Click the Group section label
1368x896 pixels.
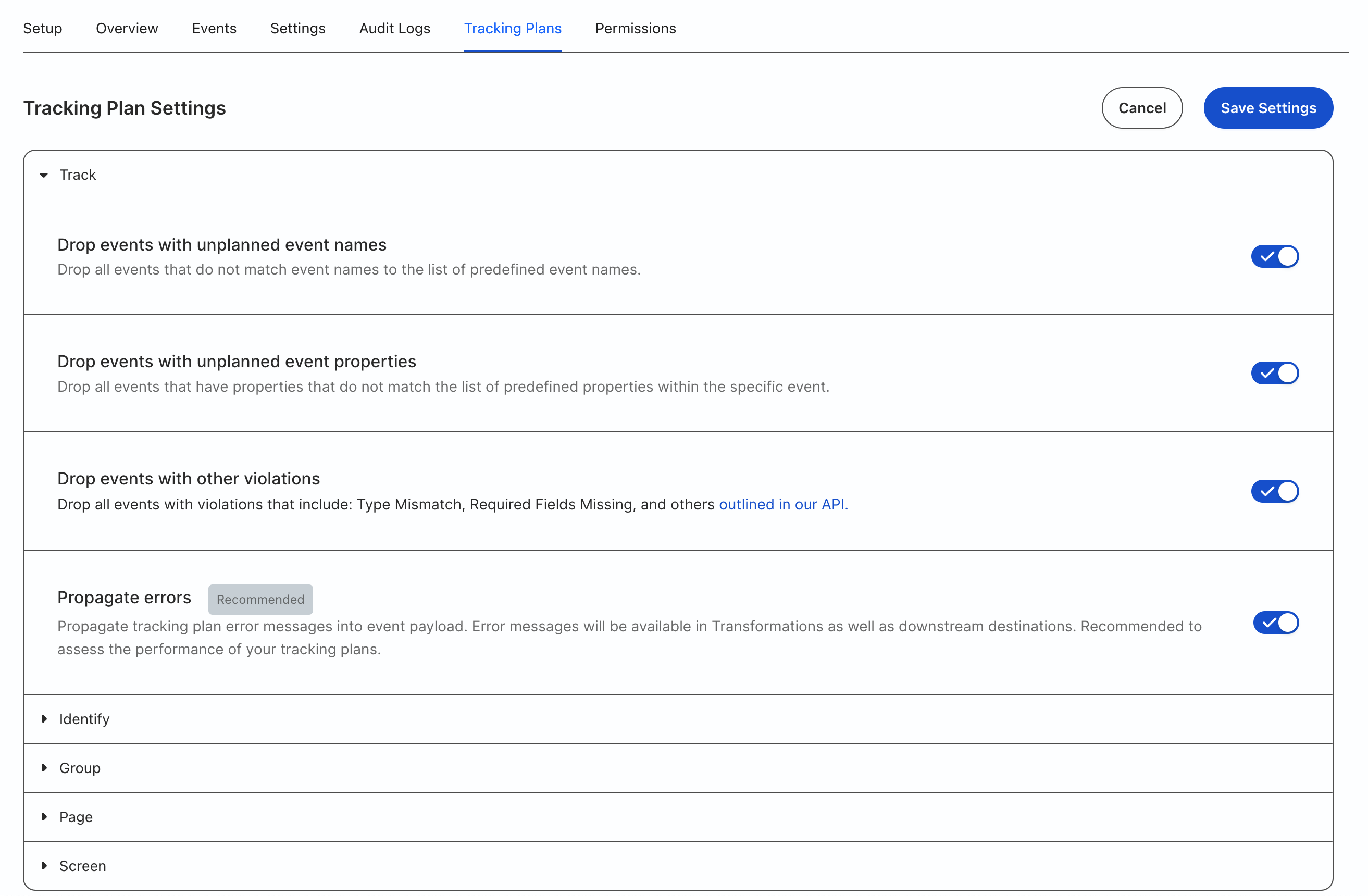pyautogui.click(x=80, y=768)
